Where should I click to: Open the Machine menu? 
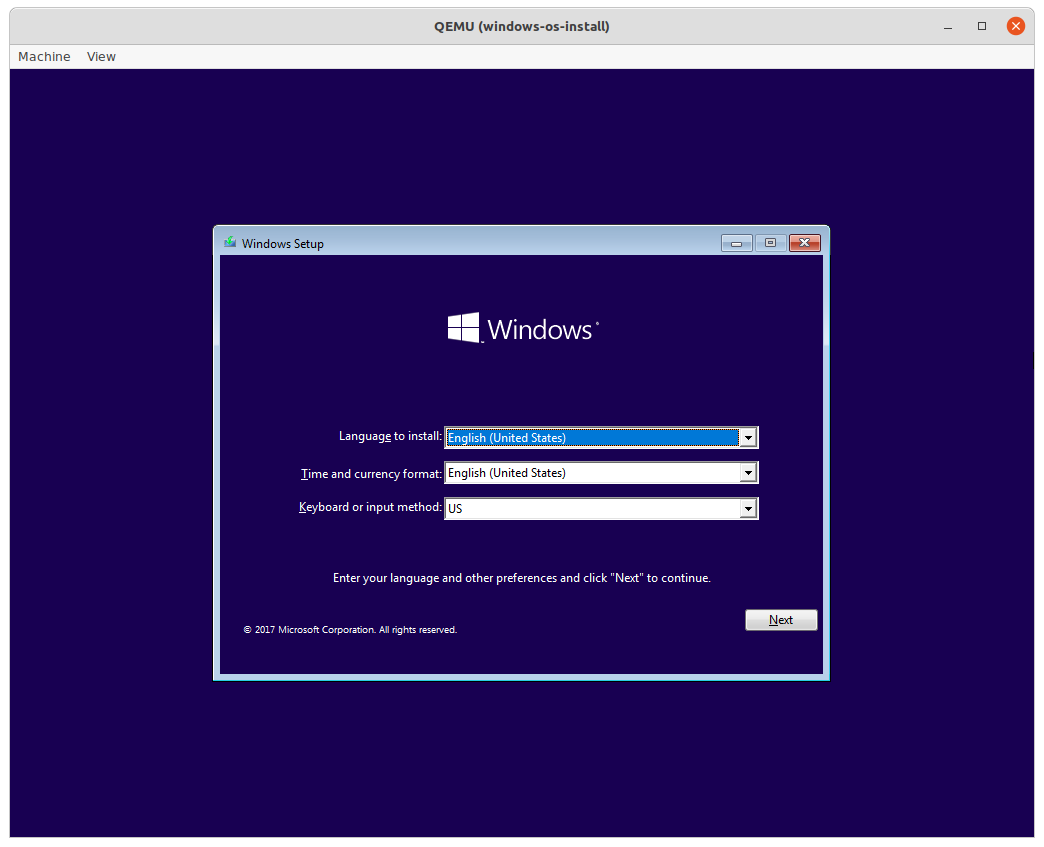tap(44, 56)
